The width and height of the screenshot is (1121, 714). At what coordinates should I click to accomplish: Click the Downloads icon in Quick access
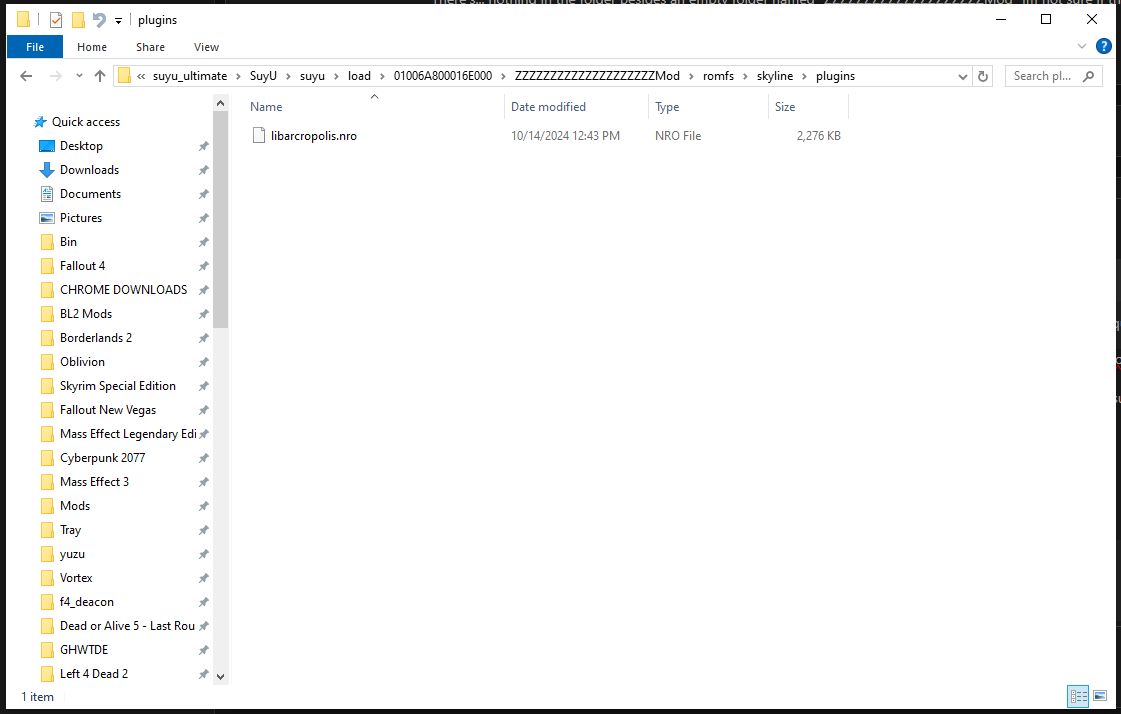point(46,170)
